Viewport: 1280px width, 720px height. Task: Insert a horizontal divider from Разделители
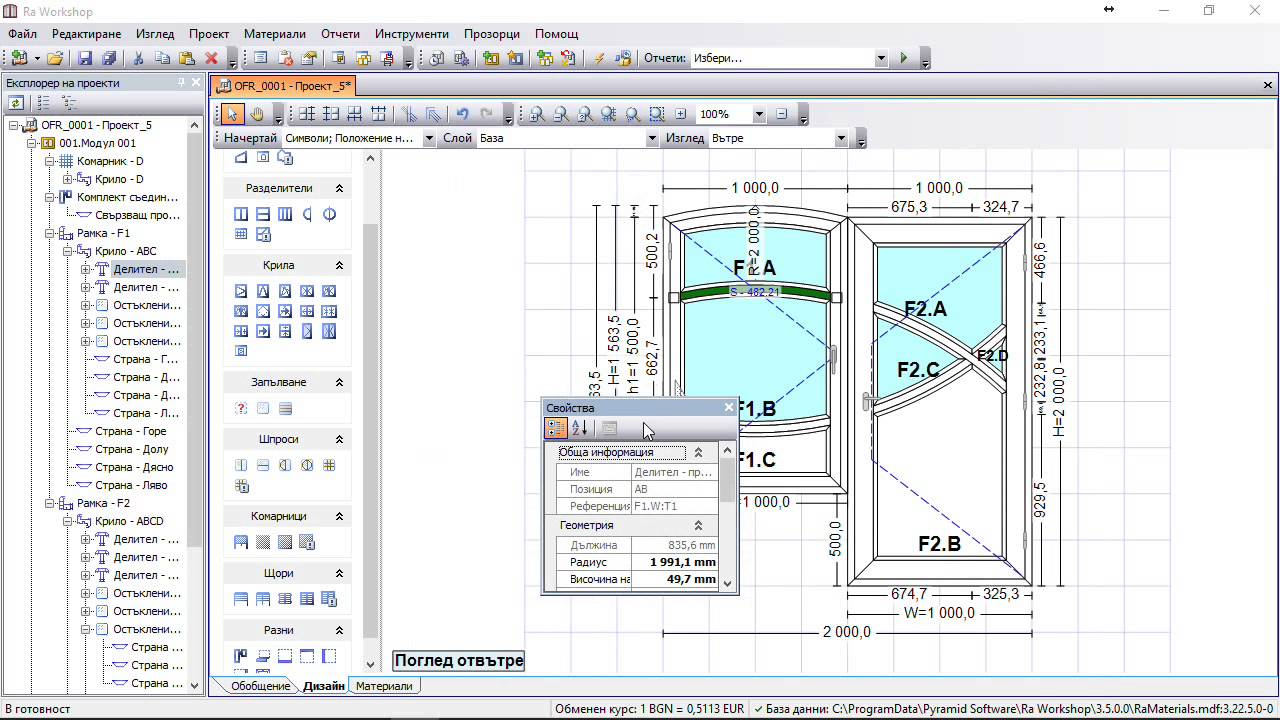point(263,214)
